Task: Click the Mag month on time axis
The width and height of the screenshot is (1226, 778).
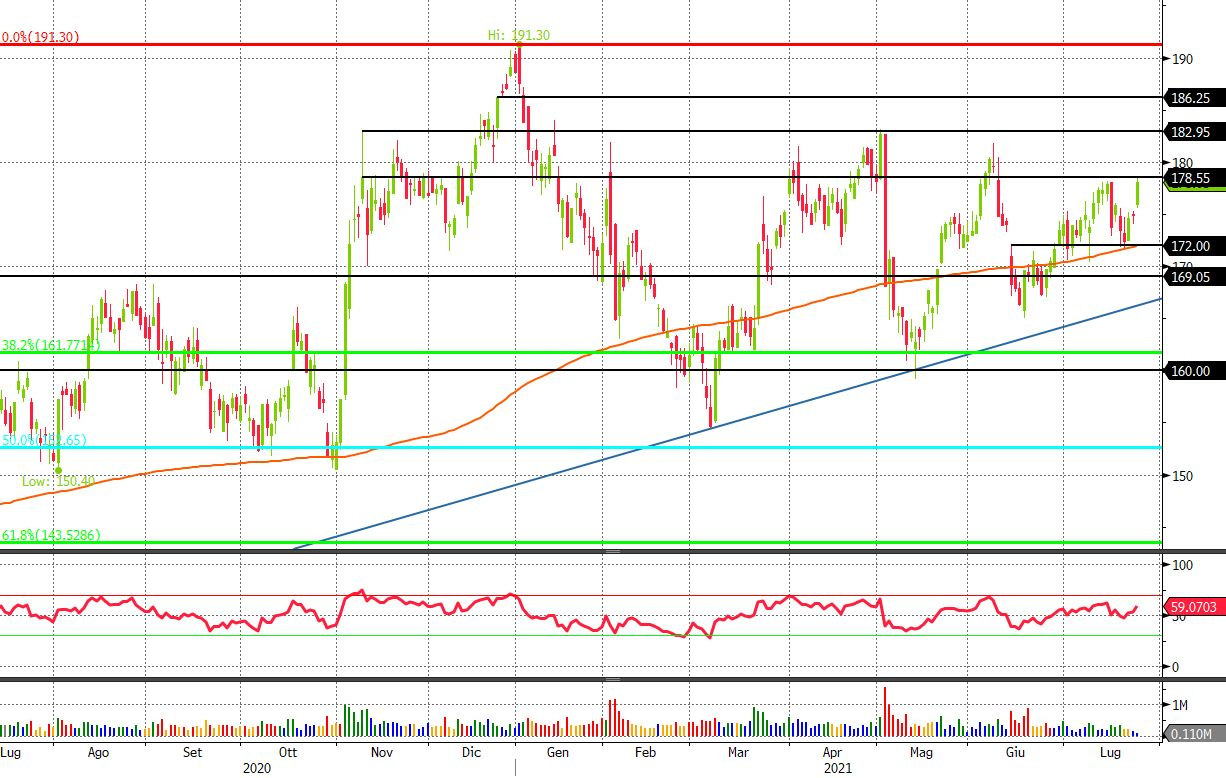Action: pyautogui.click(x=921, y=752)
